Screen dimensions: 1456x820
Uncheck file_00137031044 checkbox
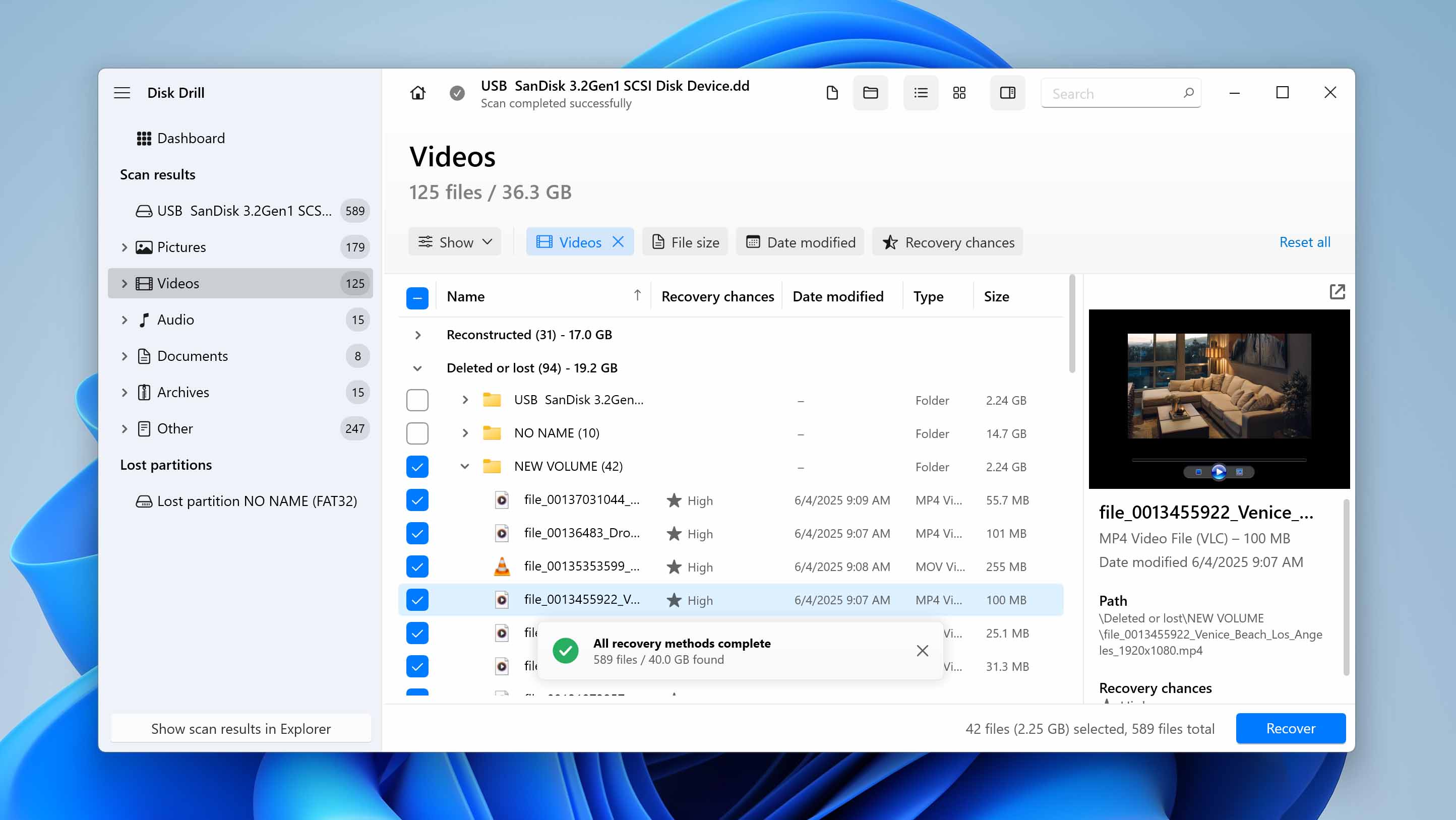click(417, 499)
